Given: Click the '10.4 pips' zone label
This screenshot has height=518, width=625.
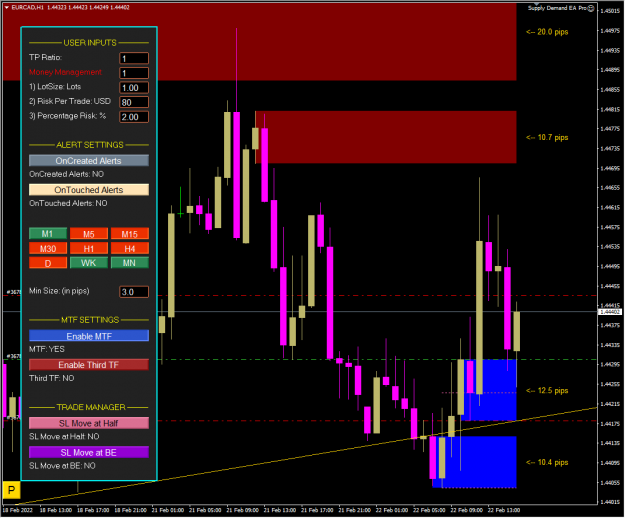Looking at the screenshot, I should pos(547,463).
